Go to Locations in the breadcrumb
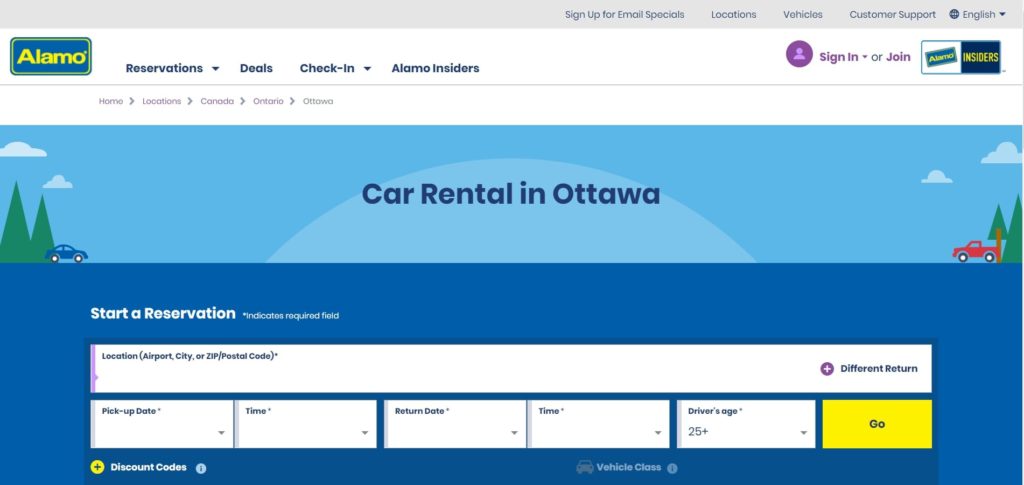The height and width of the screenshot is (485, 1024). click(x=161, y=101)
